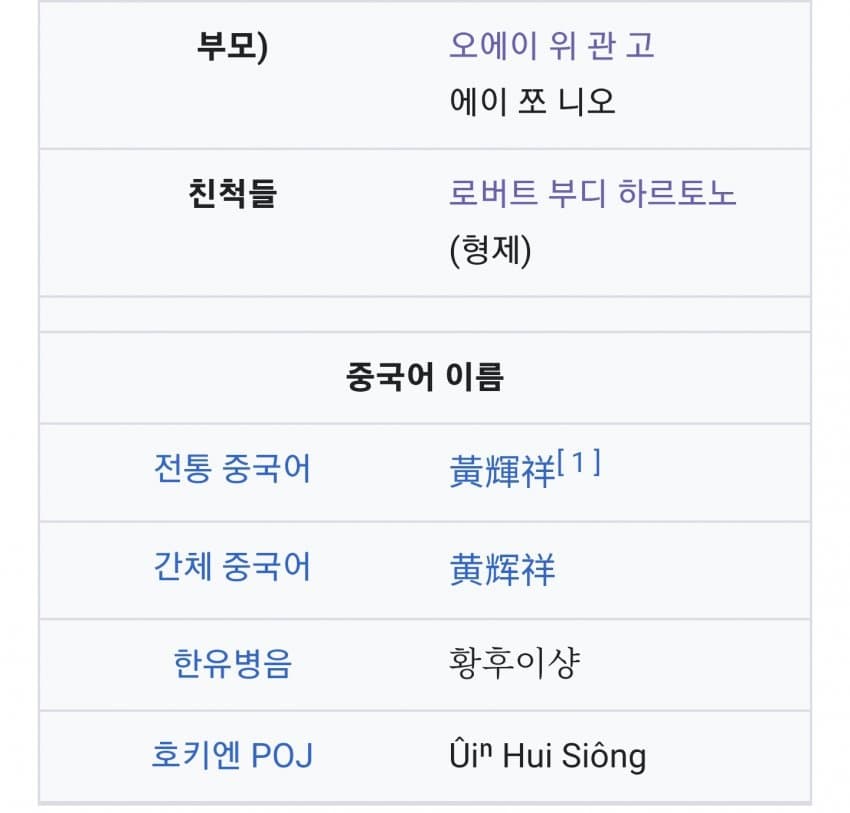
Task: Click the 친척들 row label
Action: 232,193
